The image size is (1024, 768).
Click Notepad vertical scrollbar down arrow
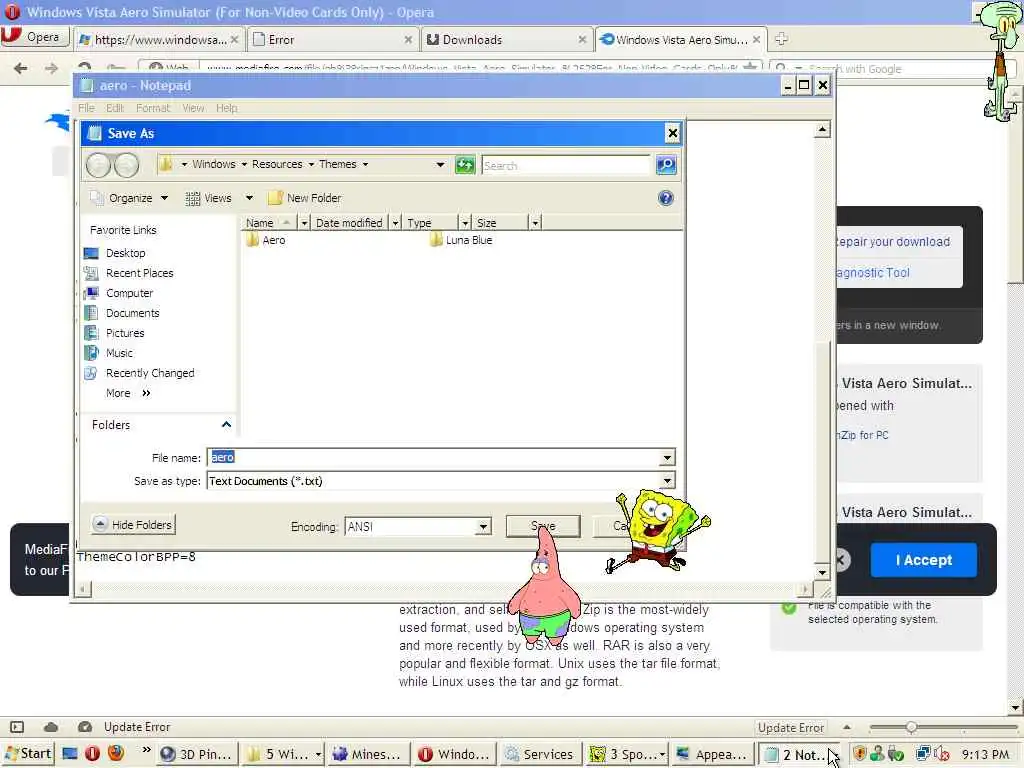click(822, 573)
